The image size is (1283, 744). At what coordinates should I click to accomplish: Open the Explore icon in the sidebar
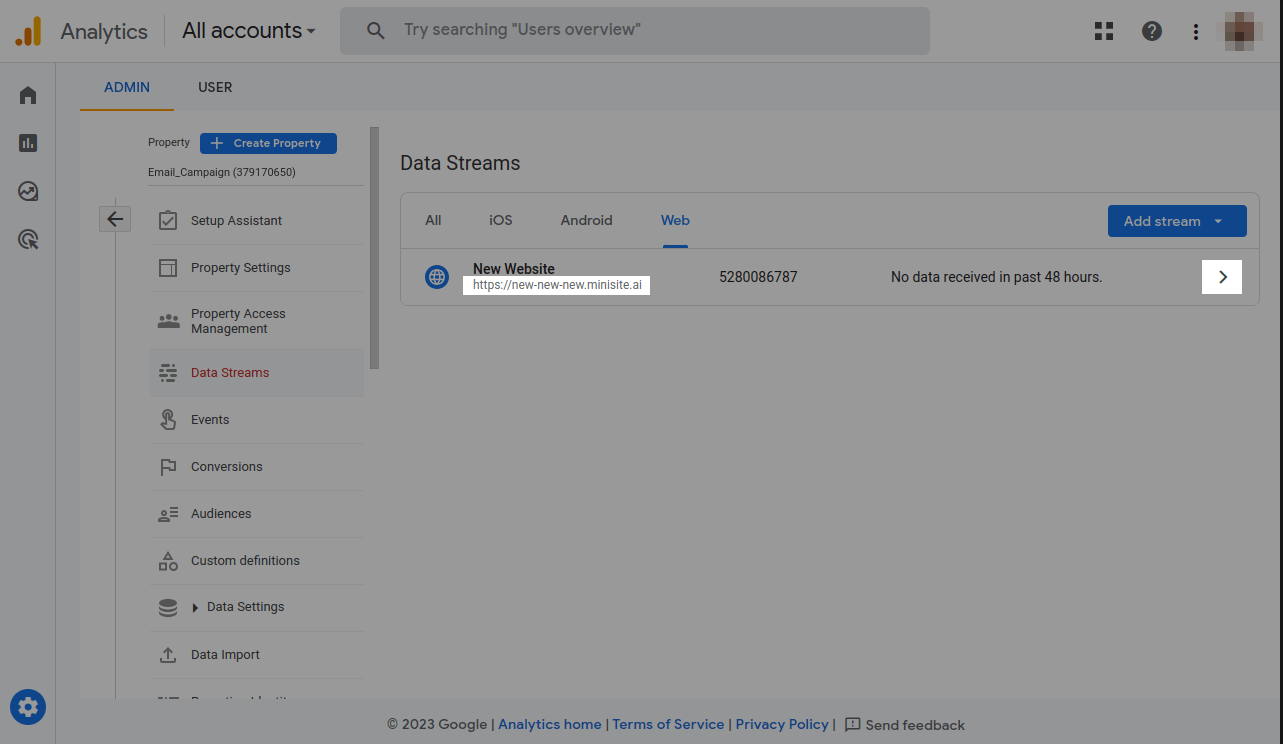28,191
